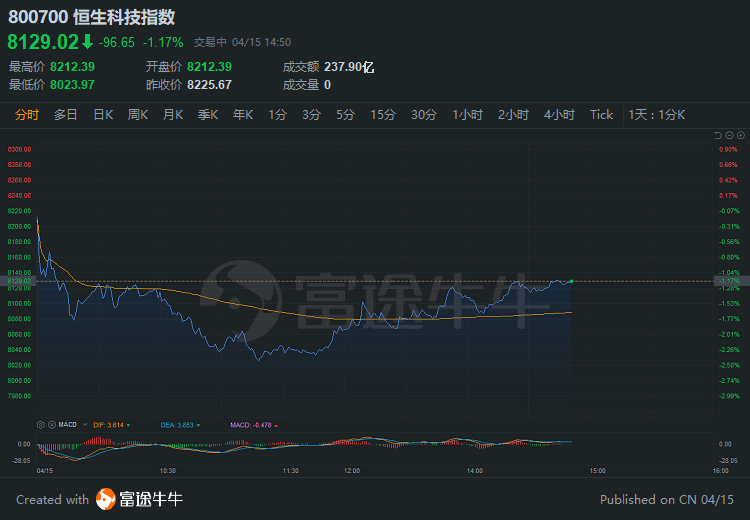Expand the MACD indicator dropdown chevron

click(85, 425)
